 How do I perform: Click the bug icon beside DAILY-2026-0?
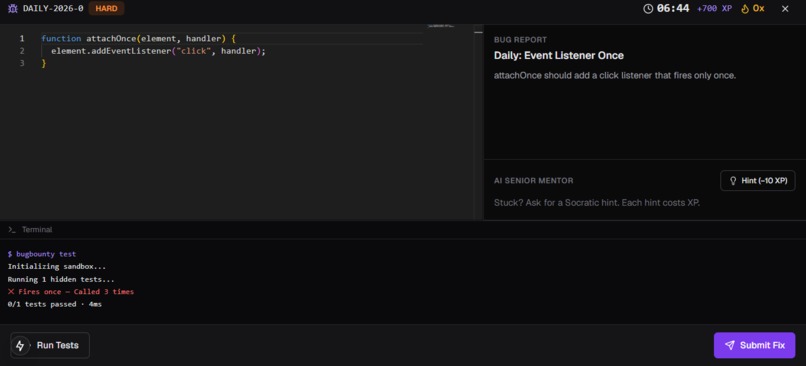click(x=13, y=9)
